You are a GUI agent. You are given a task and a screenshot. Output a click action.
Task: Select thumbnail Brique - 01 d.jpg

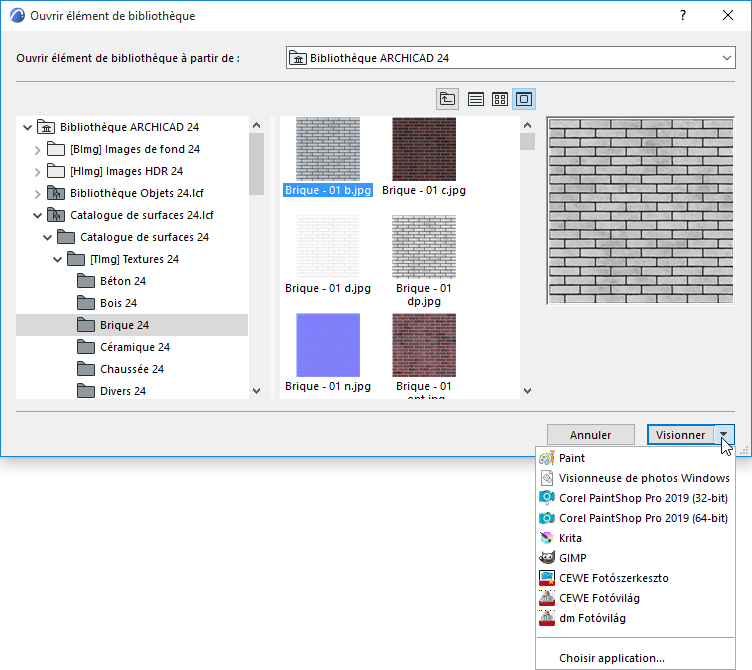[x=328, y=247]
